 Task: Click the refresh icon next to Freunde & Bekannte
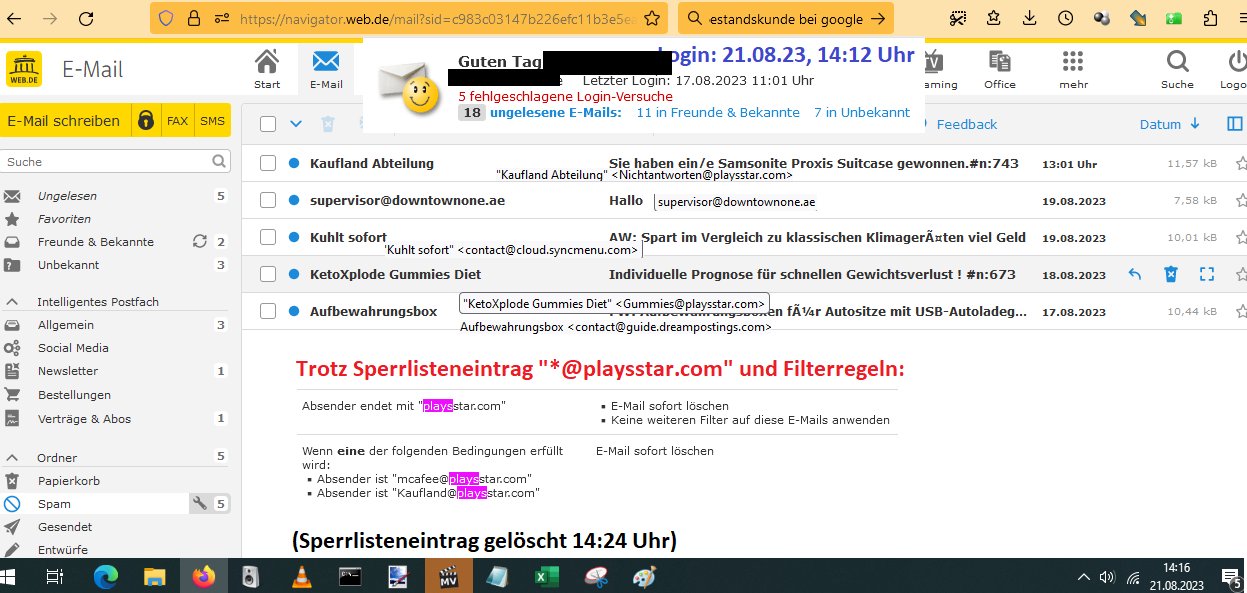[199, 242]
